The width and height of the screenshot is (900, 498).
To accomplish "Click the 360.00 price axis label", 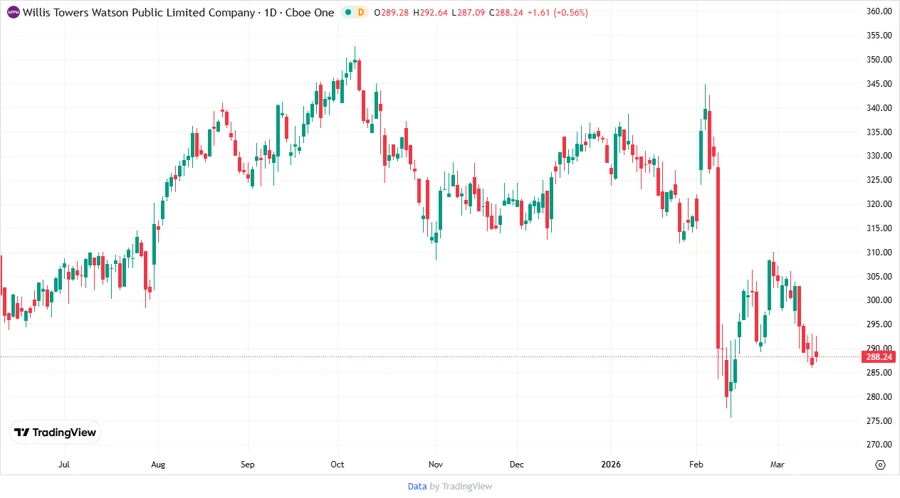I will point(879,11).
